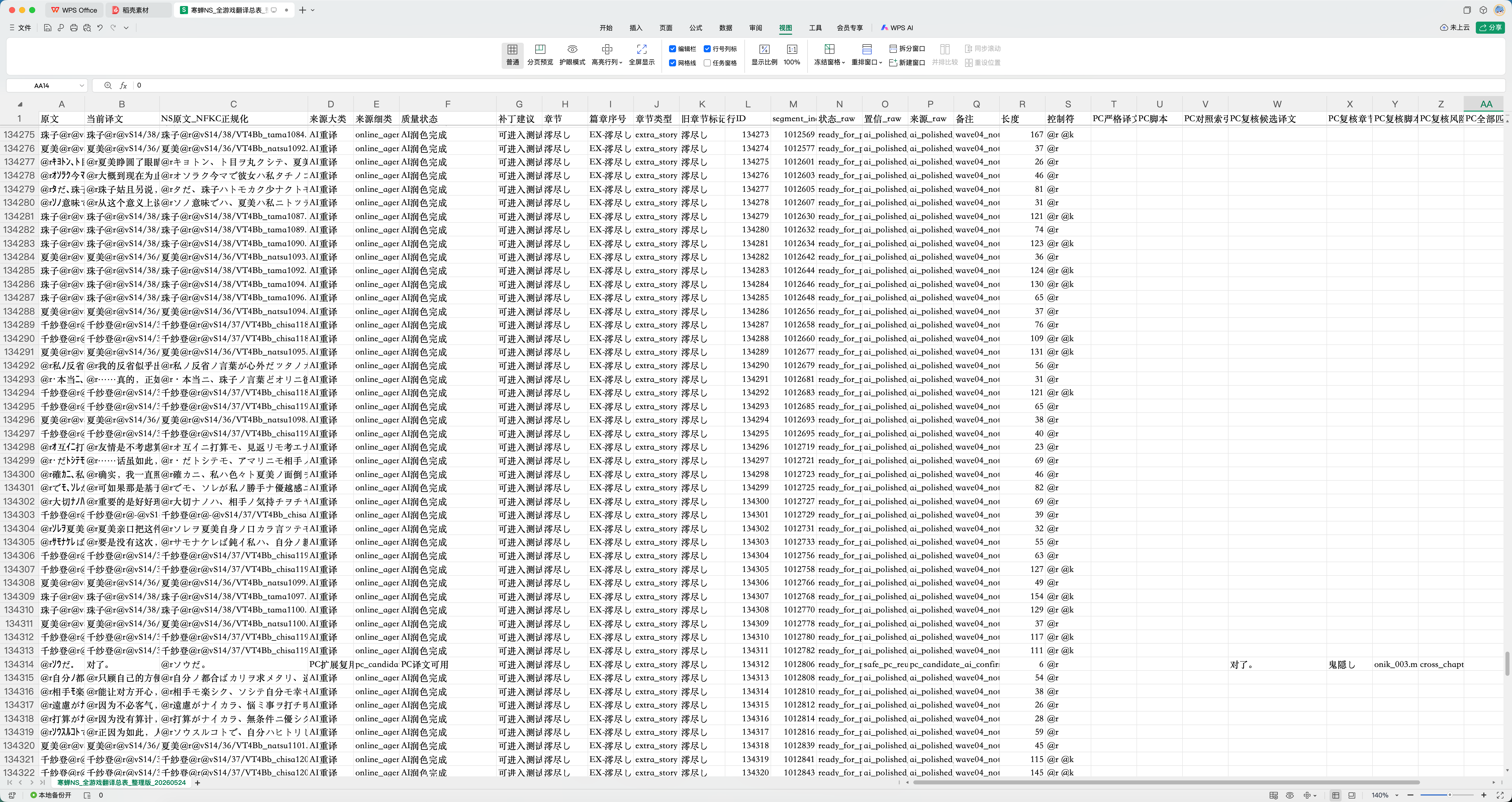Screen dimensions: 1512x802
Task: Click status bar eye protection icon
Action: 1290,795
